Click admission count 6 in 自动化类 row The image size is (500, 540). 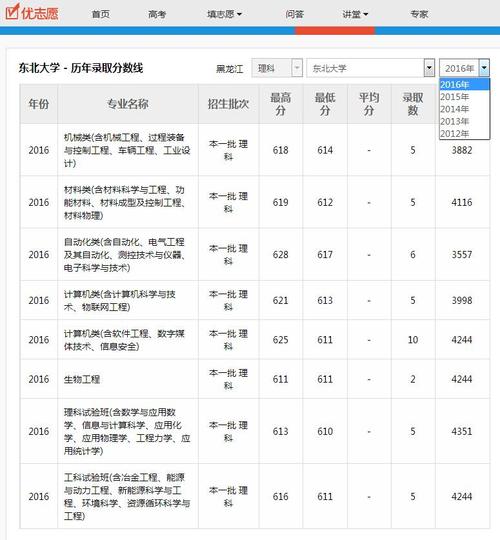[x=413, y=255]
